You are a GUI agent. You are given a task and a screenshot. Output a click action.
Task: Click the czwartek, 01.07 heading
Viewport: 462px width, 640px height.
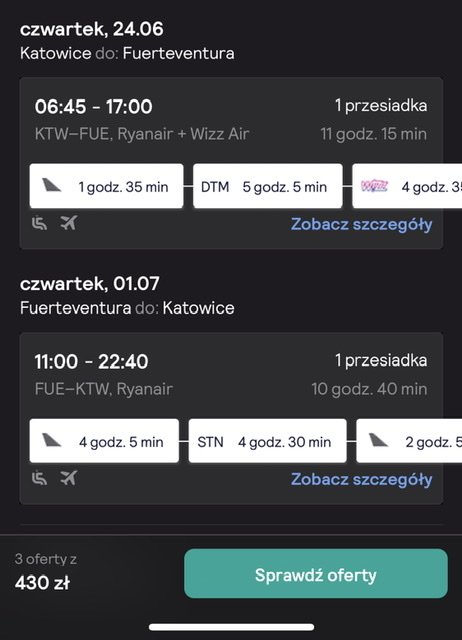[x=90, y=284]
